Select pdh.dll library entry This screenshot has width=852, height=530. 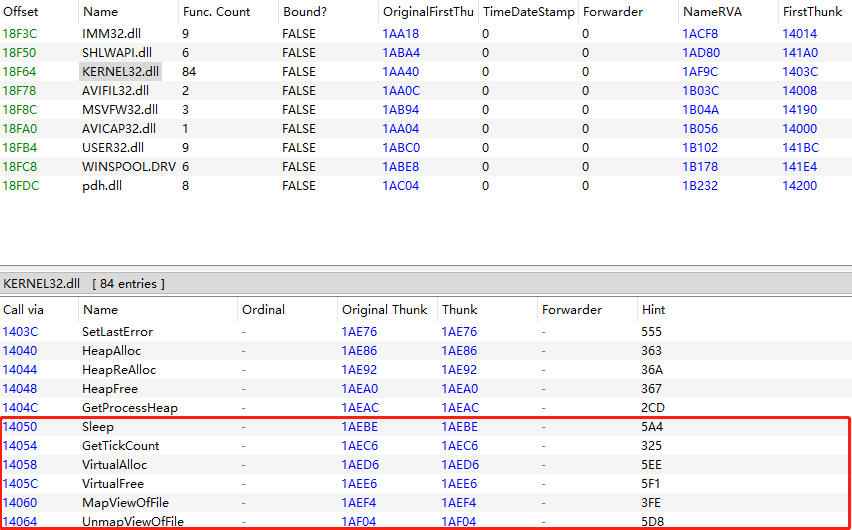426,186
